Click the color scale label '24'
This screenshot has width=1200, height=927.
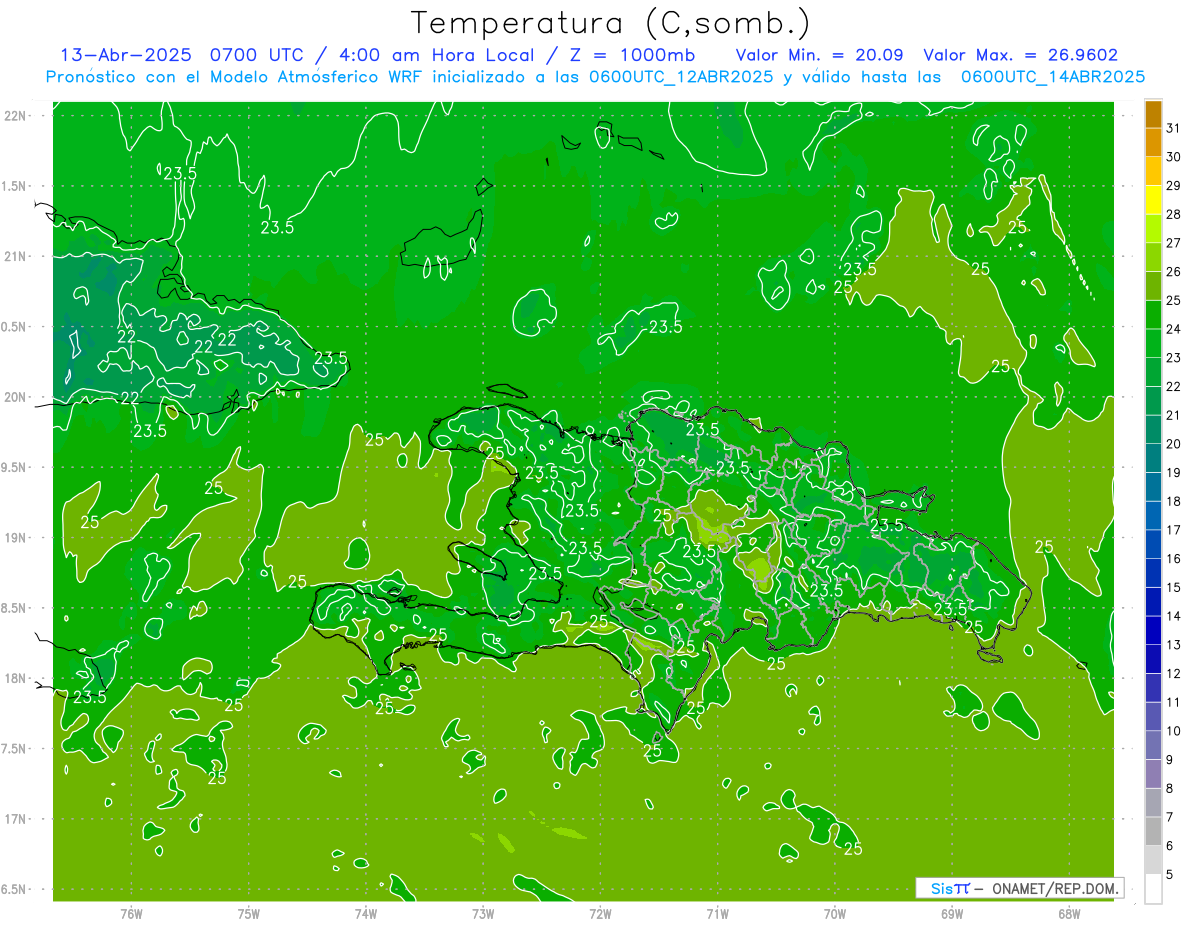pos(1174,329)
